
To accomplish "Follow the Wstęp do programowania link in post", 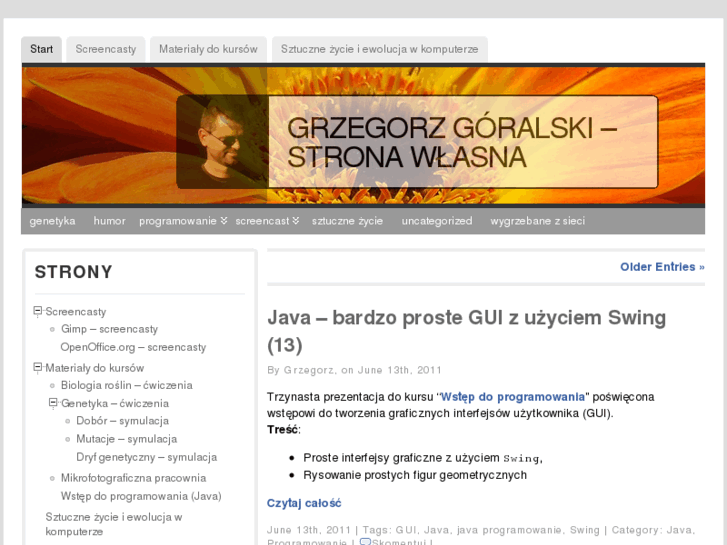I will click(x=512, y=397).
